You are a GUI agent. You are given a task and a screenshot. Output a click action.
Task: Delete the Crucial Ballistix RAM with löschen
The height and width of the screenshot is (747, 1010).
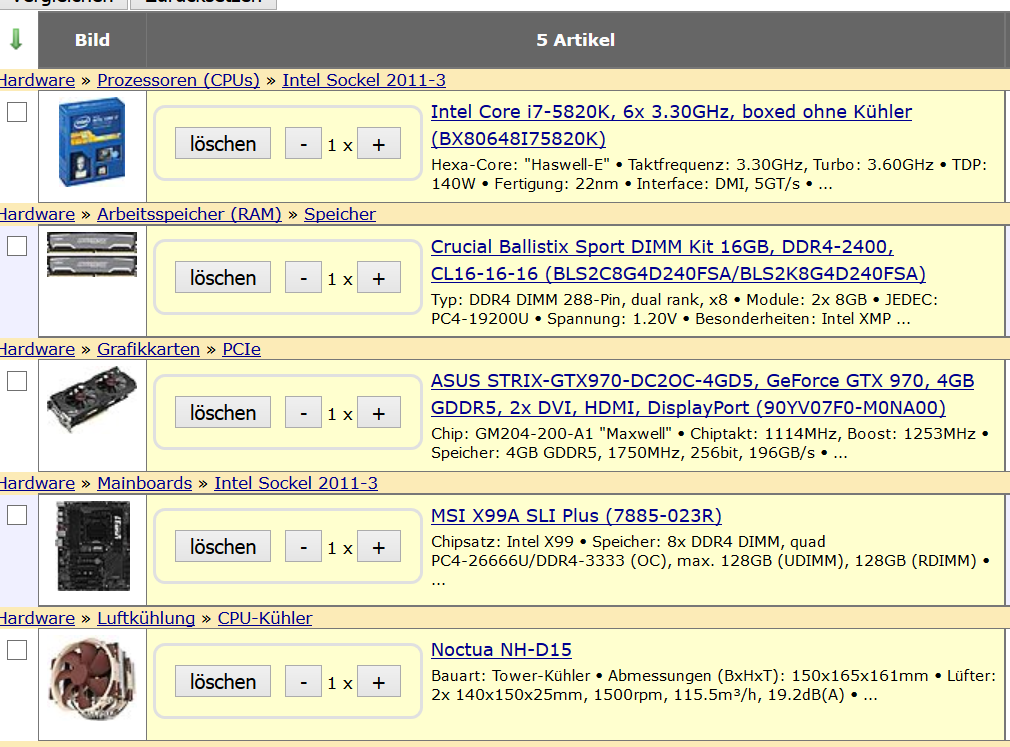click(223, 278)
